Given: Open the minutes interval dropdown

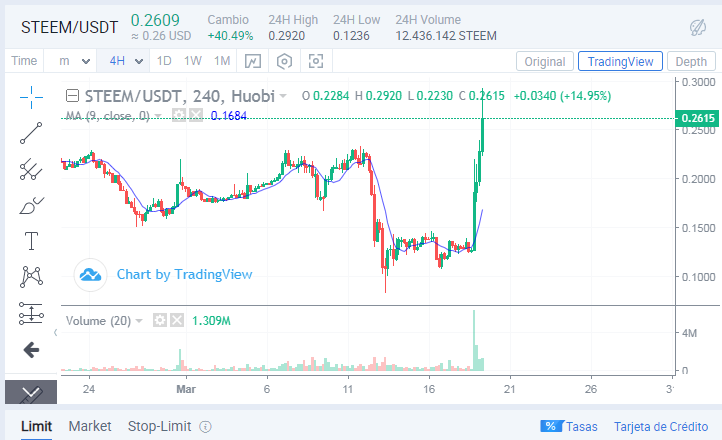Looking at the screenshot, I should (x=76, y=61).
